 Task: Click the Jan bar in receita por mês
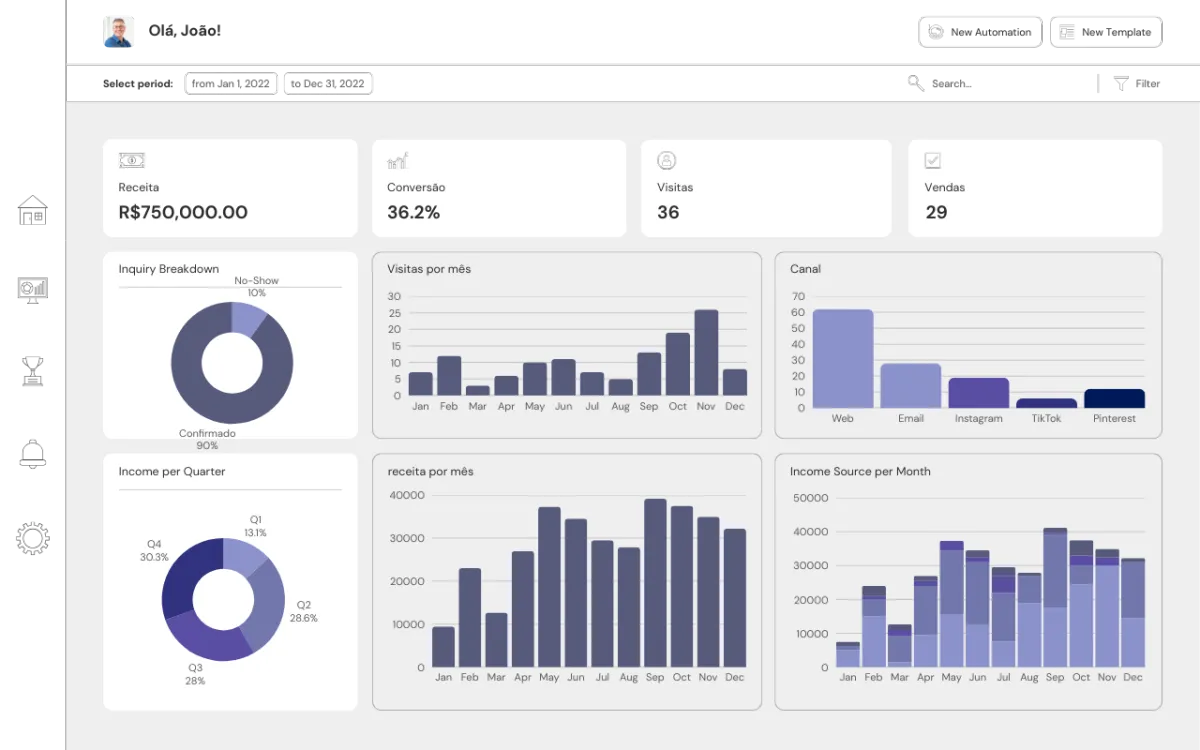443,647
